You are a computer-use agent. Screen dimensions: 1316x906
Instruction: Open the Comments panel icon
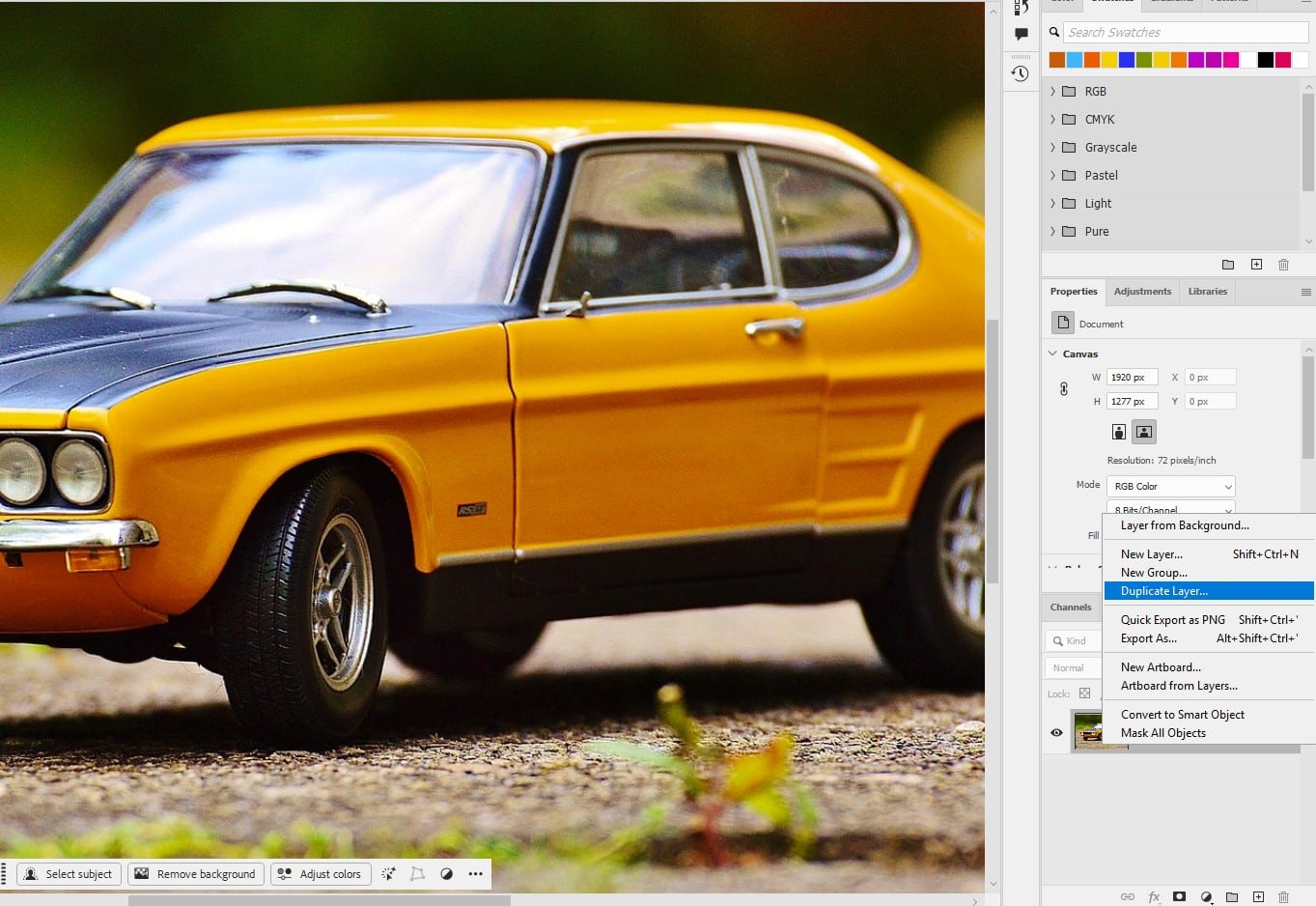point(1021,34)
